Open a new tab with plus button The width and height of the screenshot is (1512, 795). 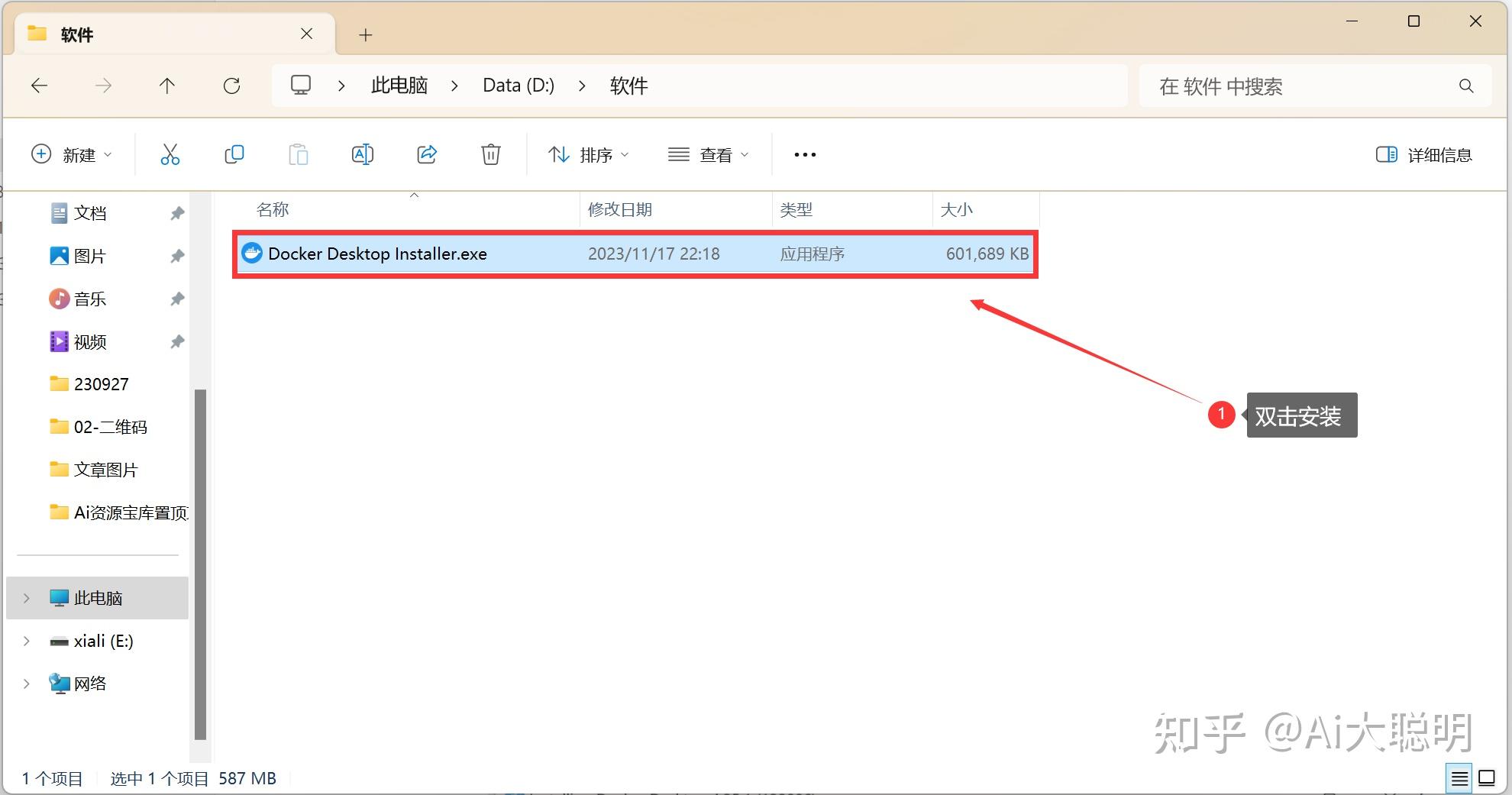pyautogui.click(x=366, y=34)
